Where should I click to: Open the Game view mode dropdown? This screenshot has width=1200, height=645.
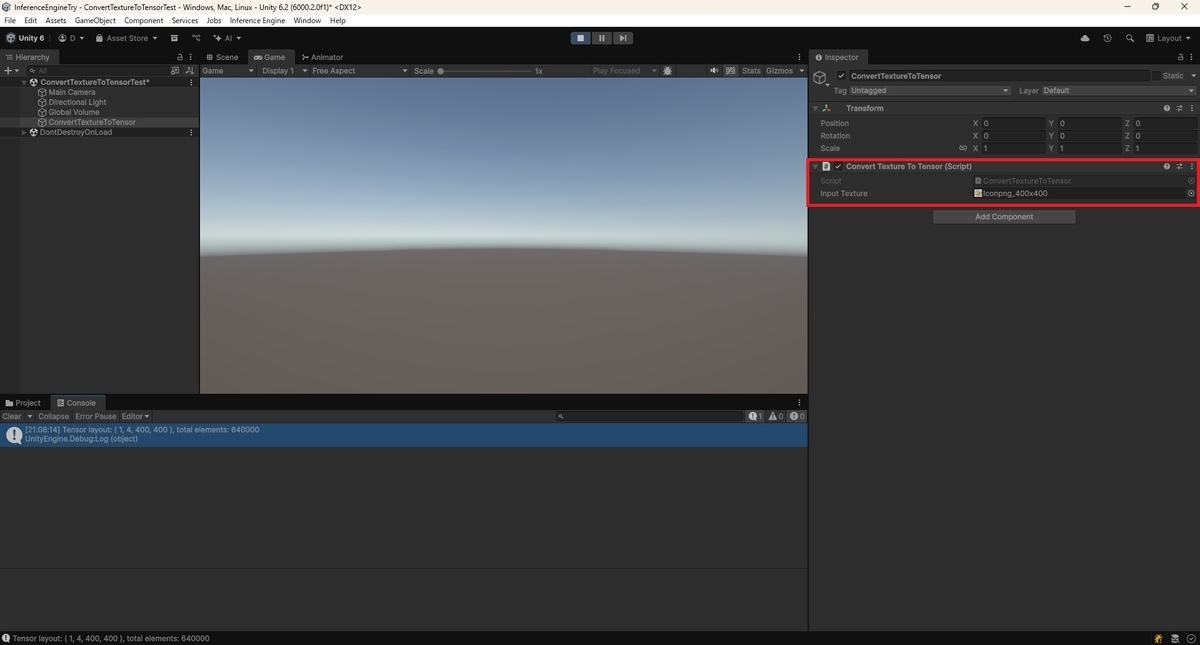coord(229,71)
